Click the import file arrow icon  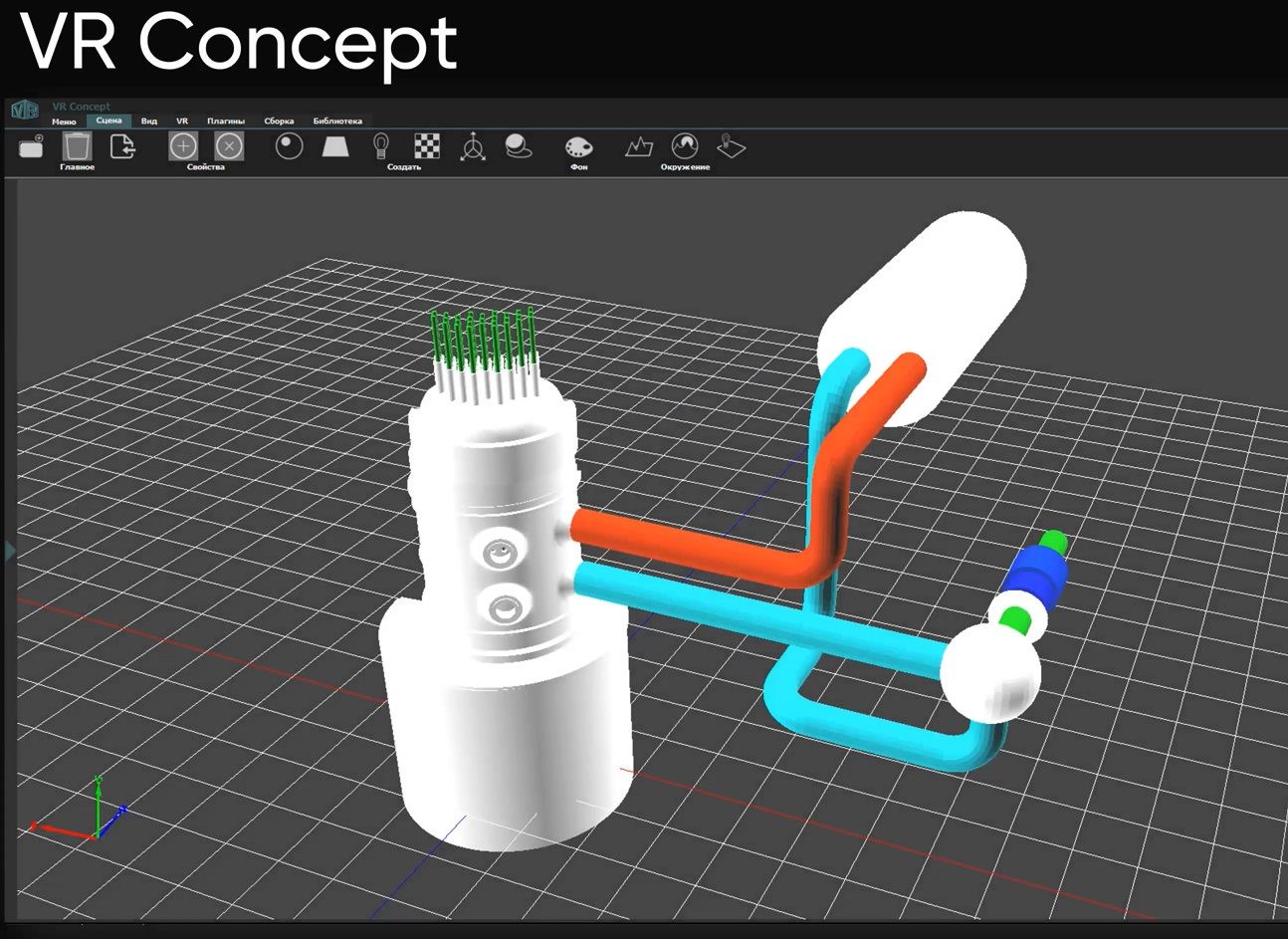click(122, 146)
